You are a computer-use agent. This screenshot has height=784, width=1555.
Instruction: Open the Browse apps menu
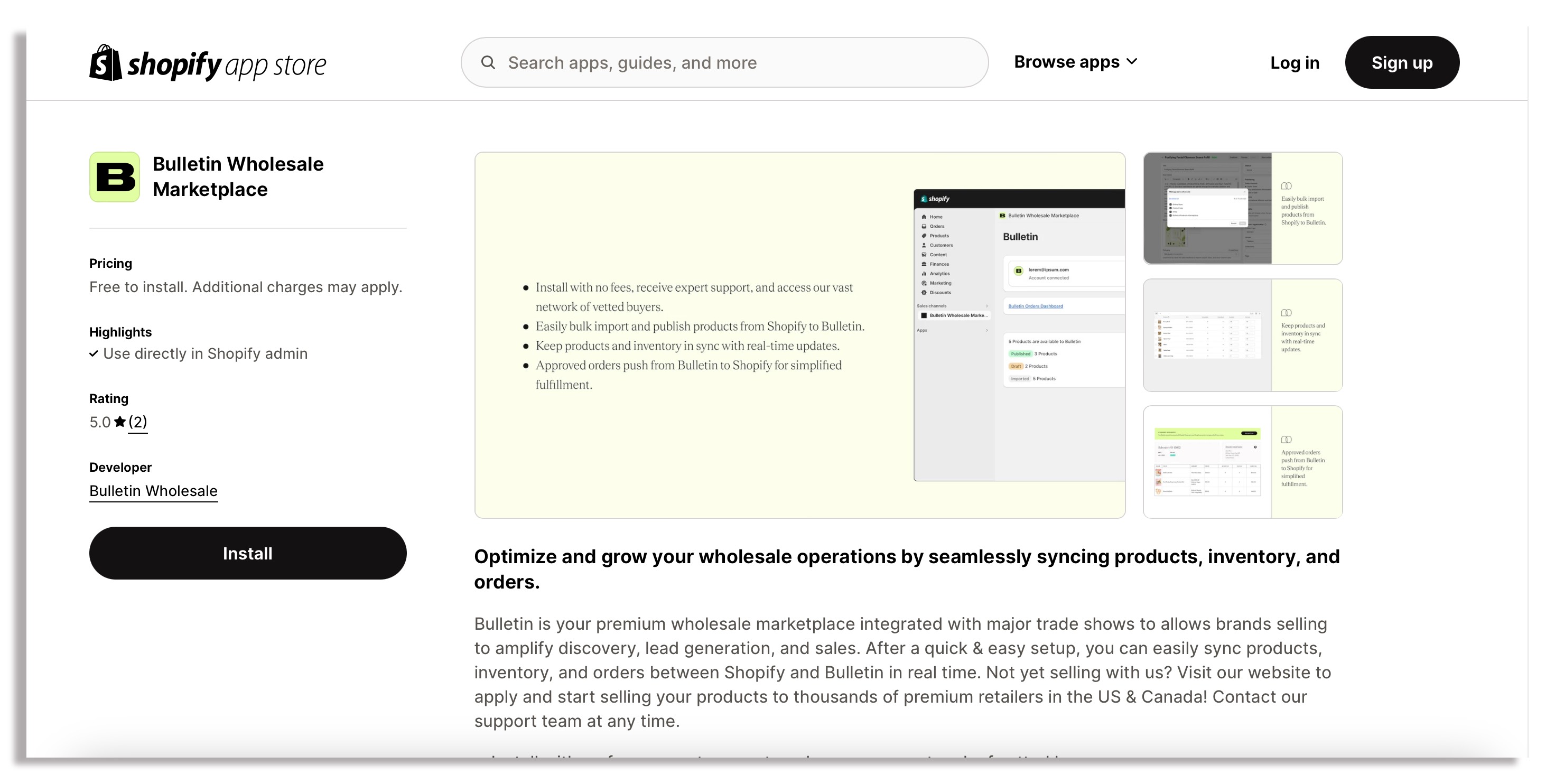1067,62
